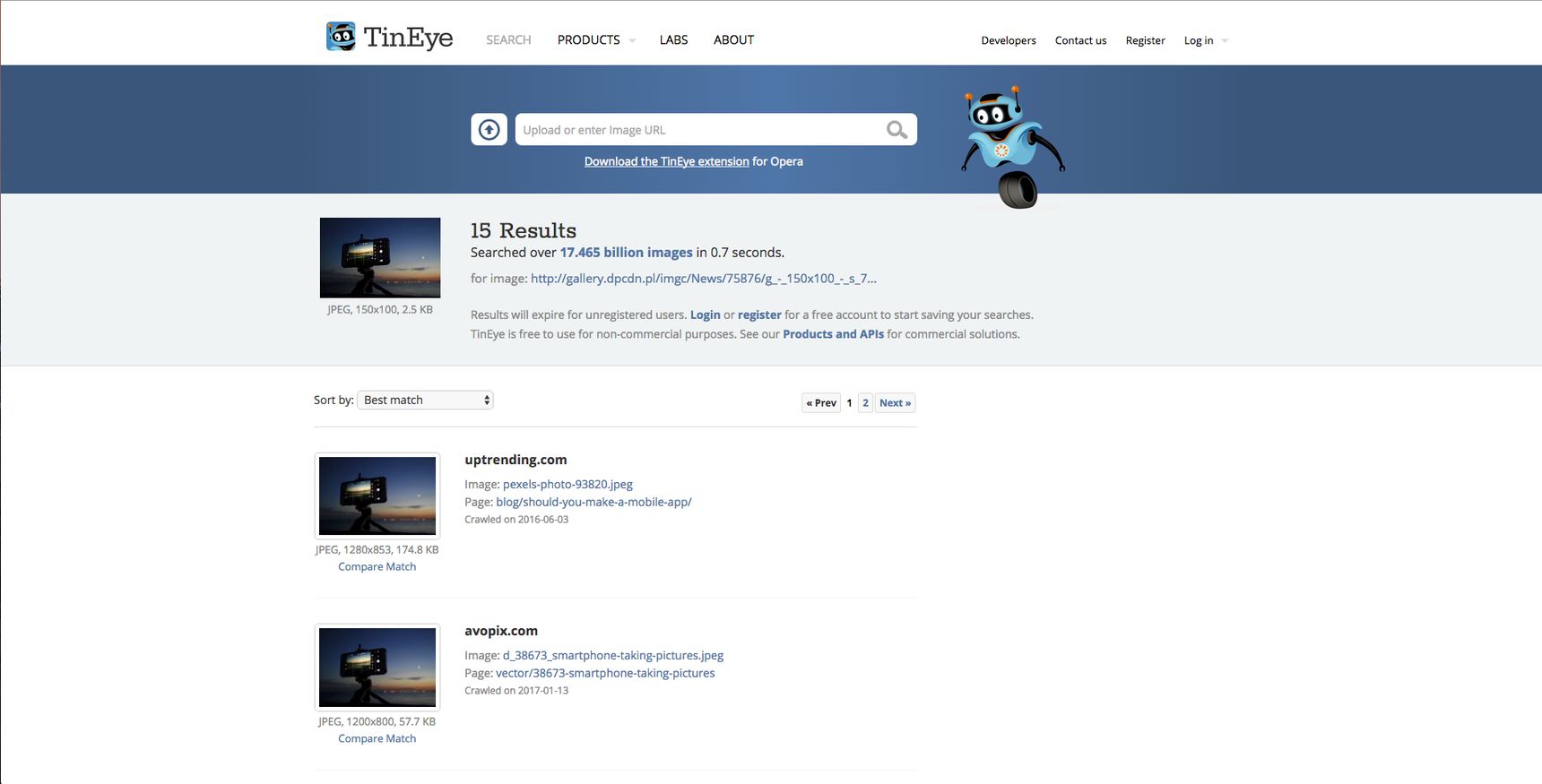1542x784 pixels.
Task: Click the Crawled on 2017-01-13 text
Action: tap(516, 691)
